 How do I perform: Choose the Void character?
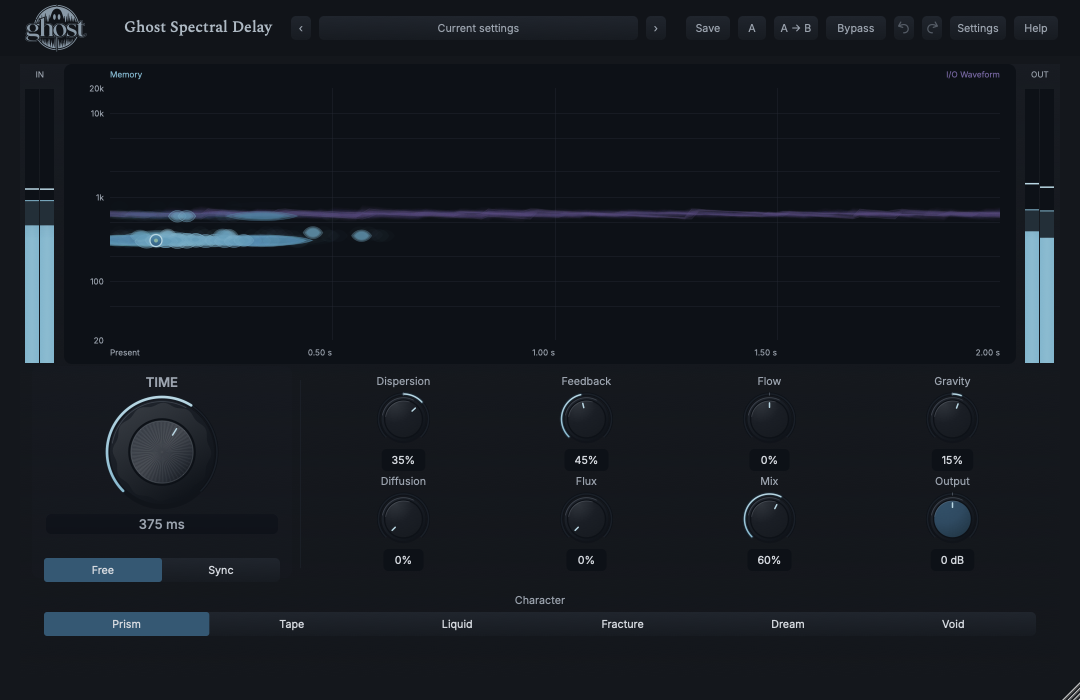click(x=953, y=624)
